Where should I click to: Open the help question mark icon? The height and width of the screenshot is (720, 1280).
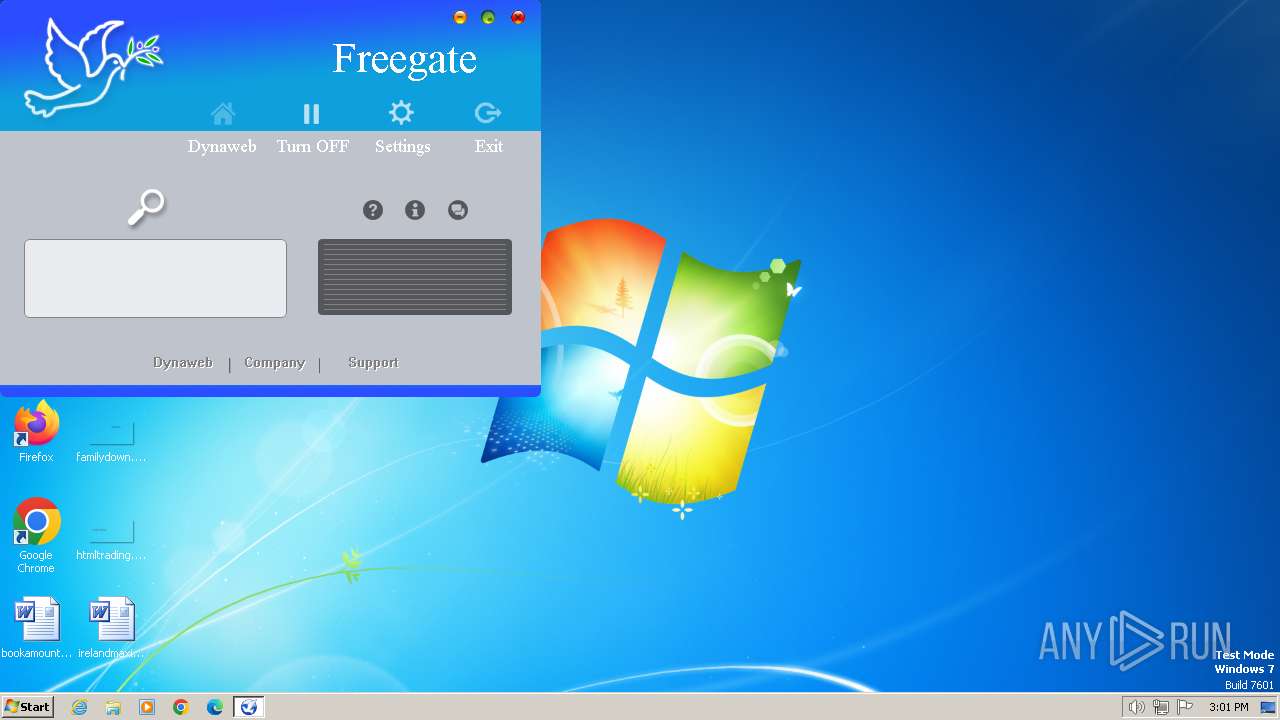tap(373, 210)
